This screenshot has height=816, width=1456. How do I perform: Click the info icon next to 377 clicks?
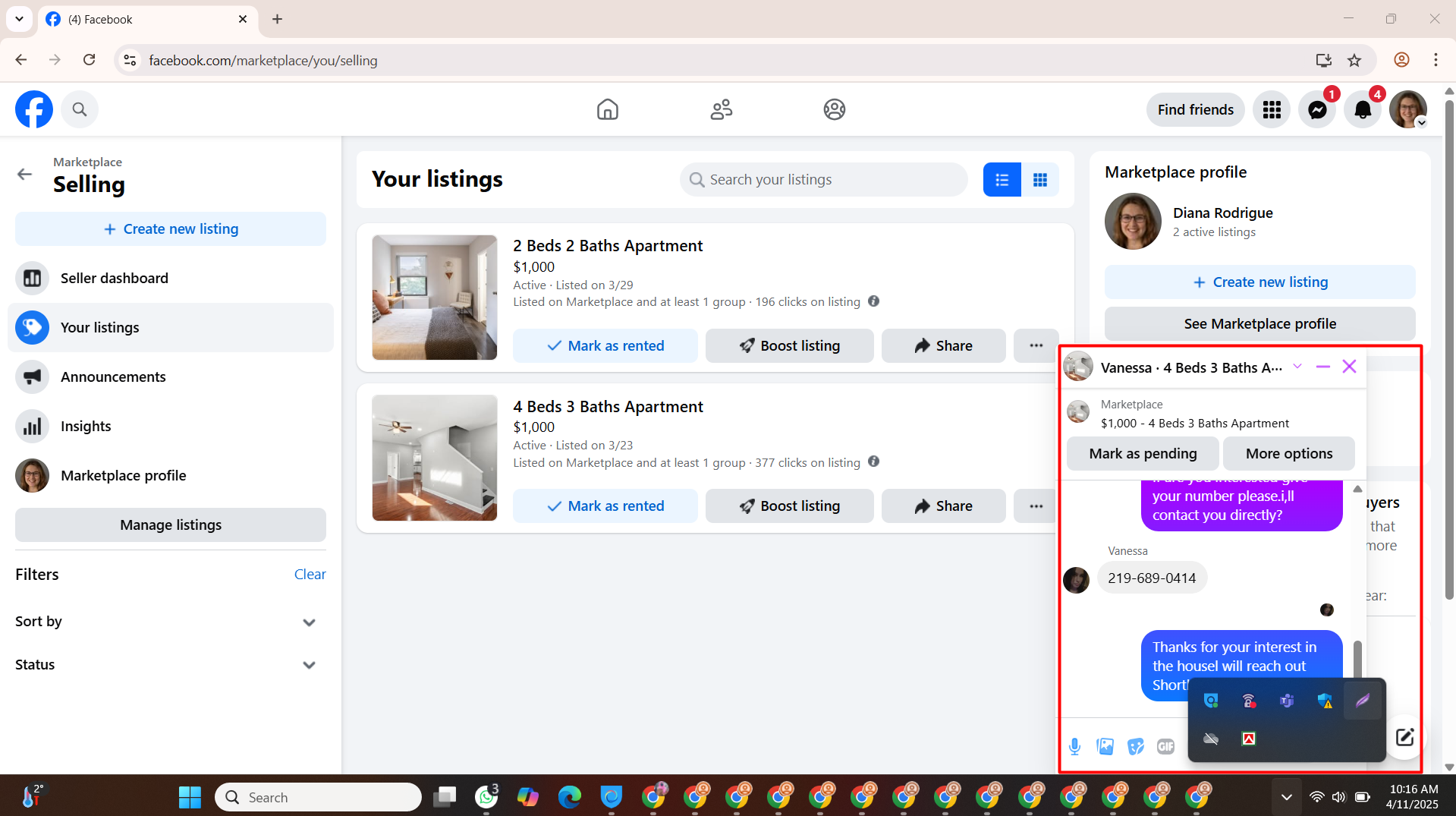click(873, 462)
